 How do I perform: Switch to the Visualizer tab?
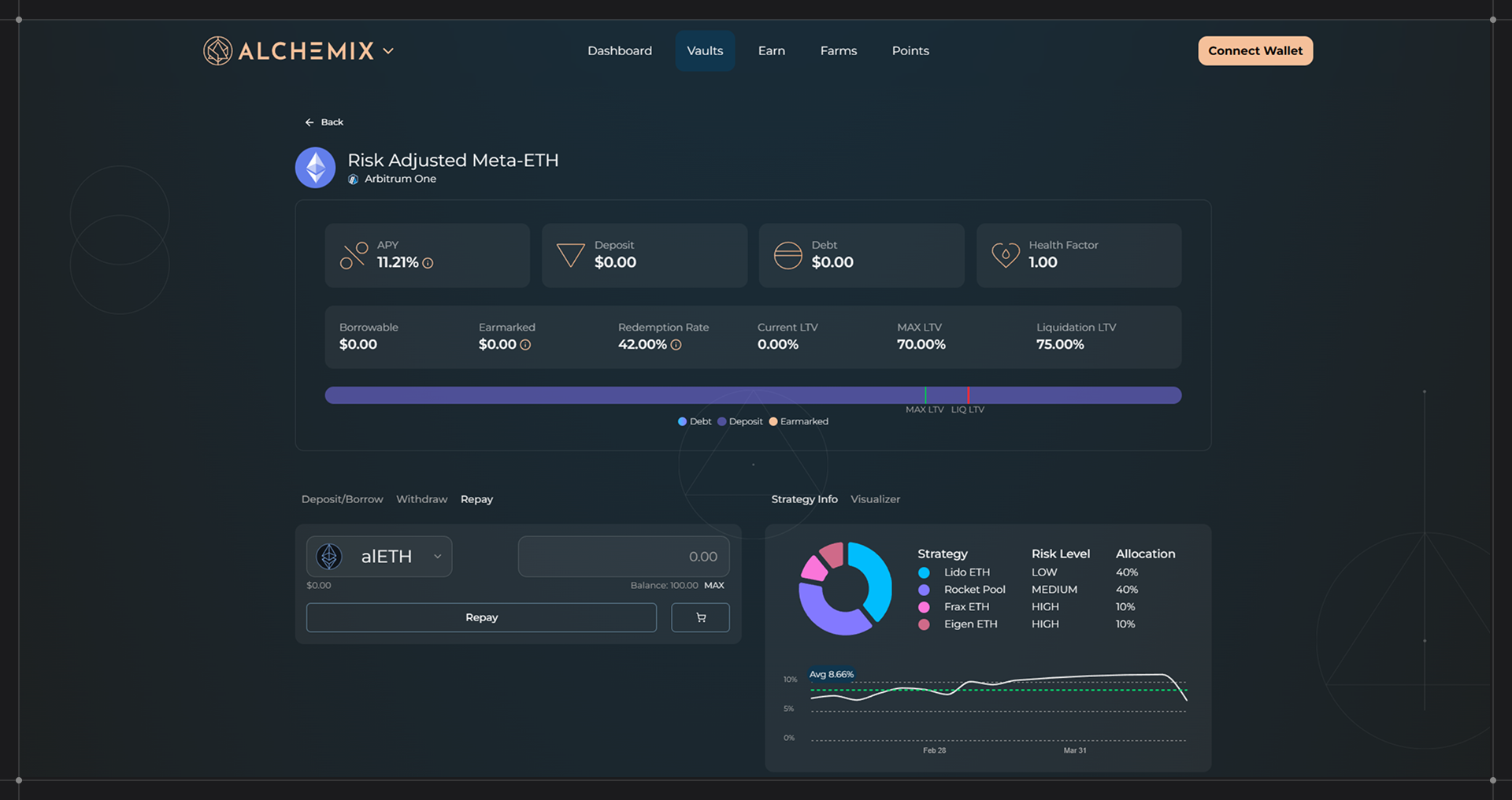point(875,499)
